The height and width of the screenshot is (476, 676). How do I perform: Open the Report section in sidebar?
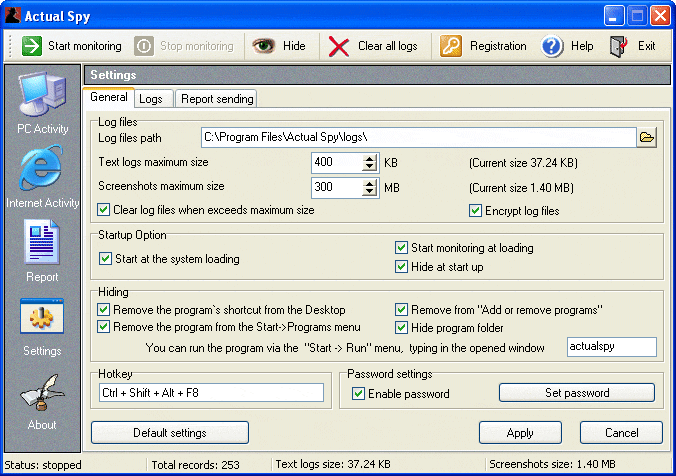point(42,250)
